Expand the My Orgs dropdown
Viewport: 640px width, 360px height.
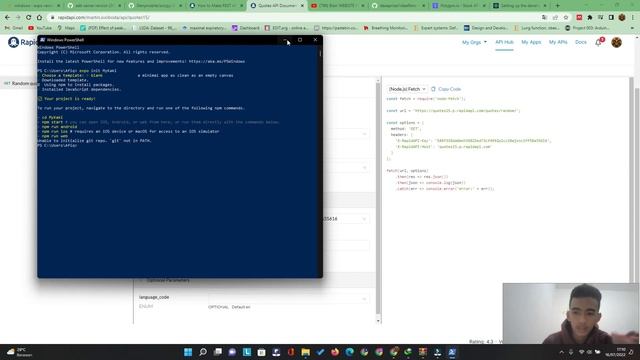tap(474, 42)
